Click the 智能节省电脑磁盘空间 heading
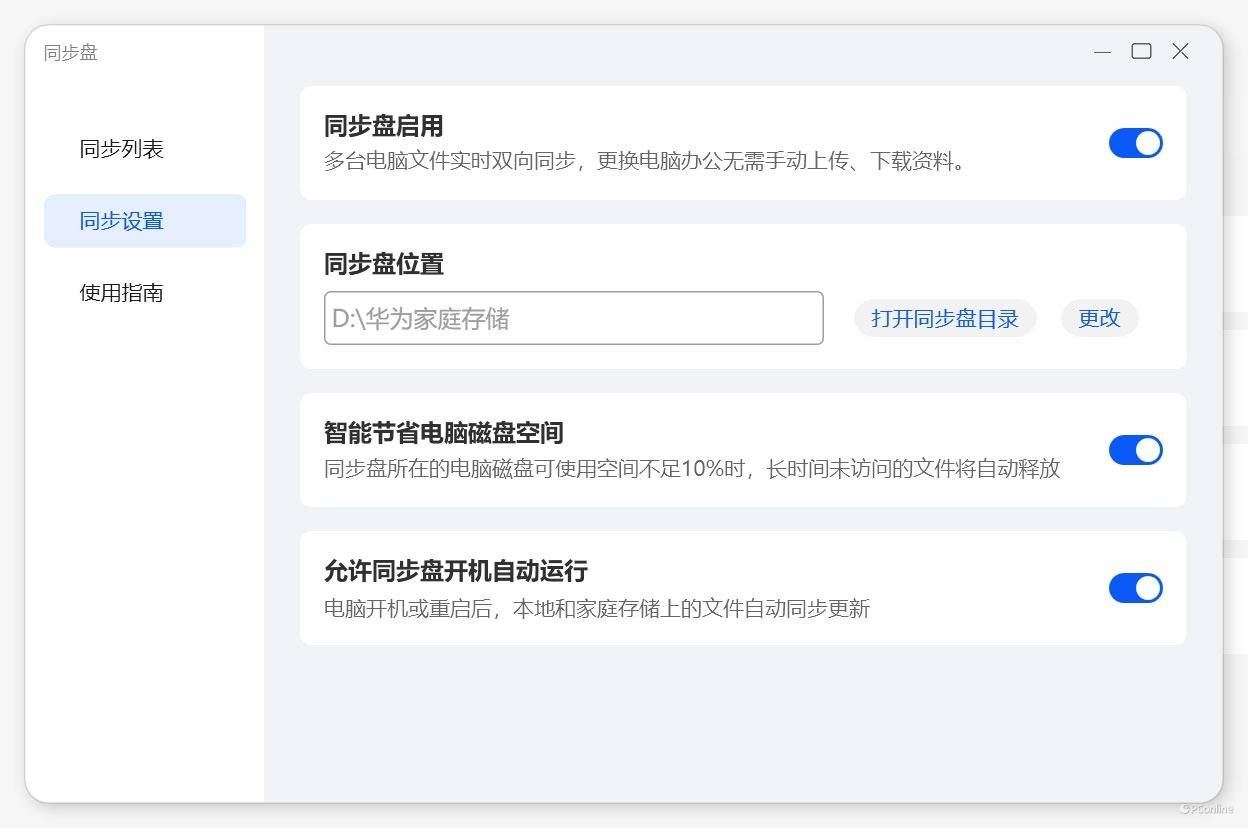The width and height of the screenshot is (1248, 828). click(443, 433)
